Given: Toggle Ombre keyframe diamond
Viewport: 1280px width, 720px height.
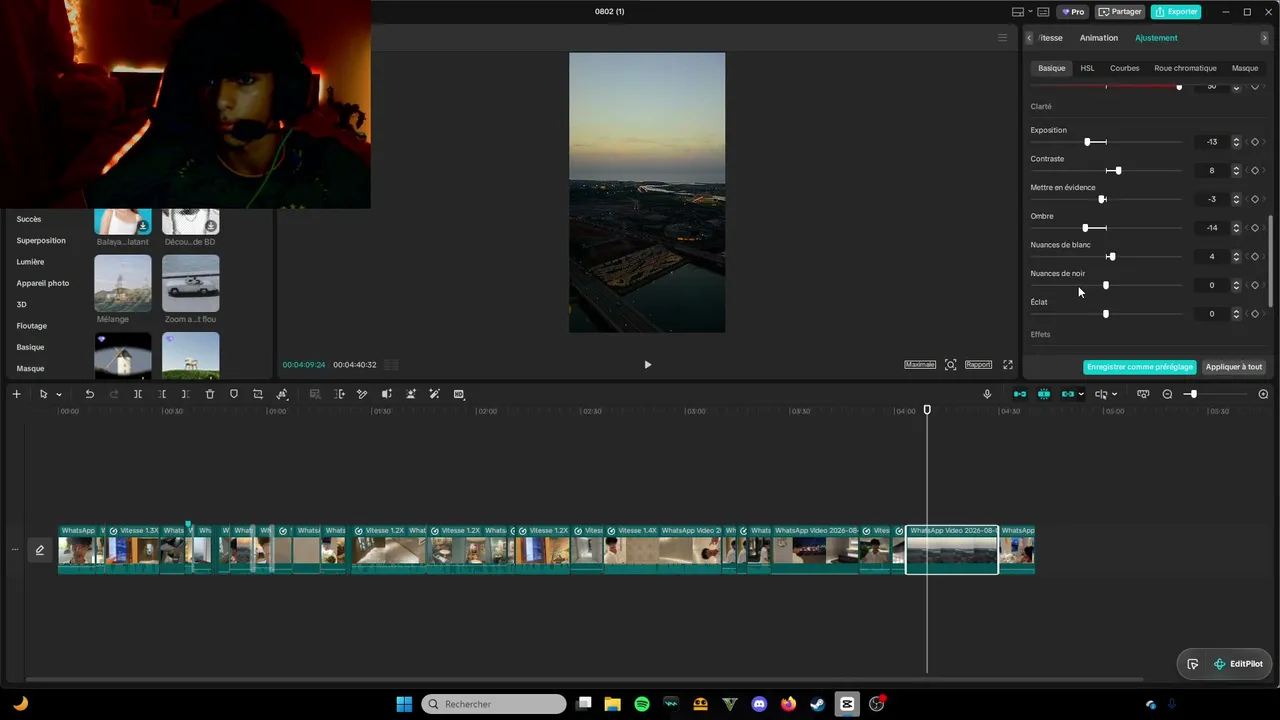Looking at the screenshot, I should click(1255, 228).
